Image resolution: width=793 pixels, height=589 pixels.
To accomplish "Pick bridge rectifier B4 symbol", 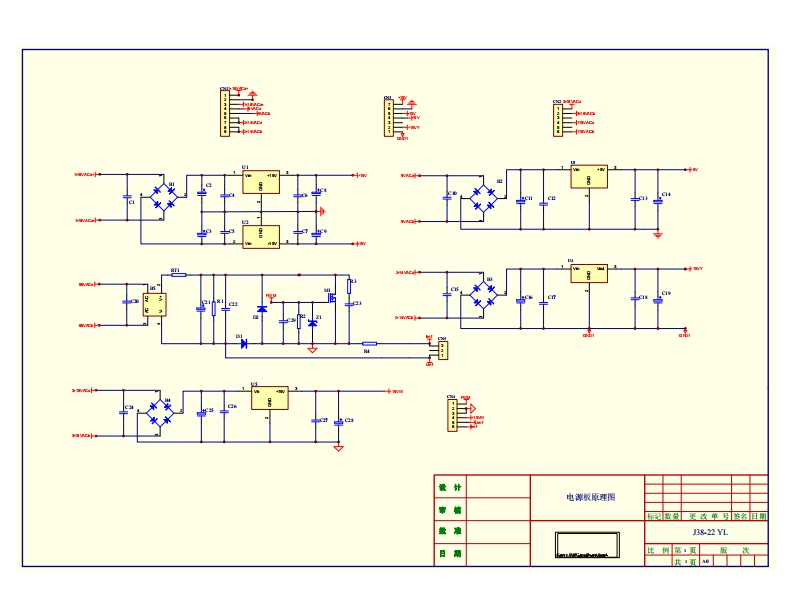I will click(160, 414).
